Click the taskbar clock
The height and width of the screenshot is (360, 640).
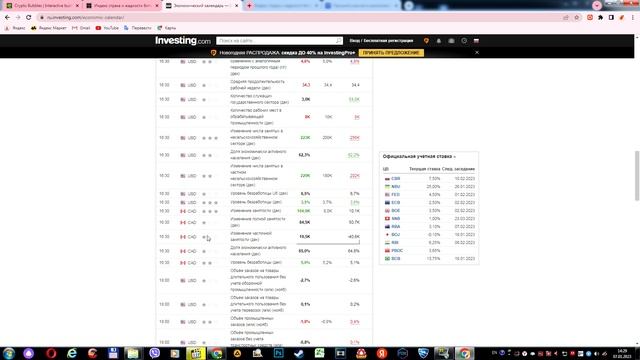pos(622,353)
